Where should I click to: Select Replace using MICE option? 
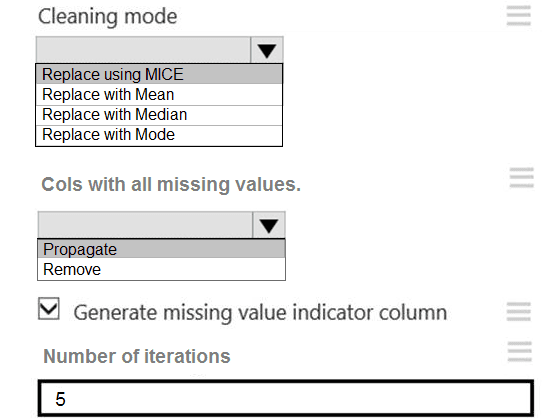tap(159, 74)
